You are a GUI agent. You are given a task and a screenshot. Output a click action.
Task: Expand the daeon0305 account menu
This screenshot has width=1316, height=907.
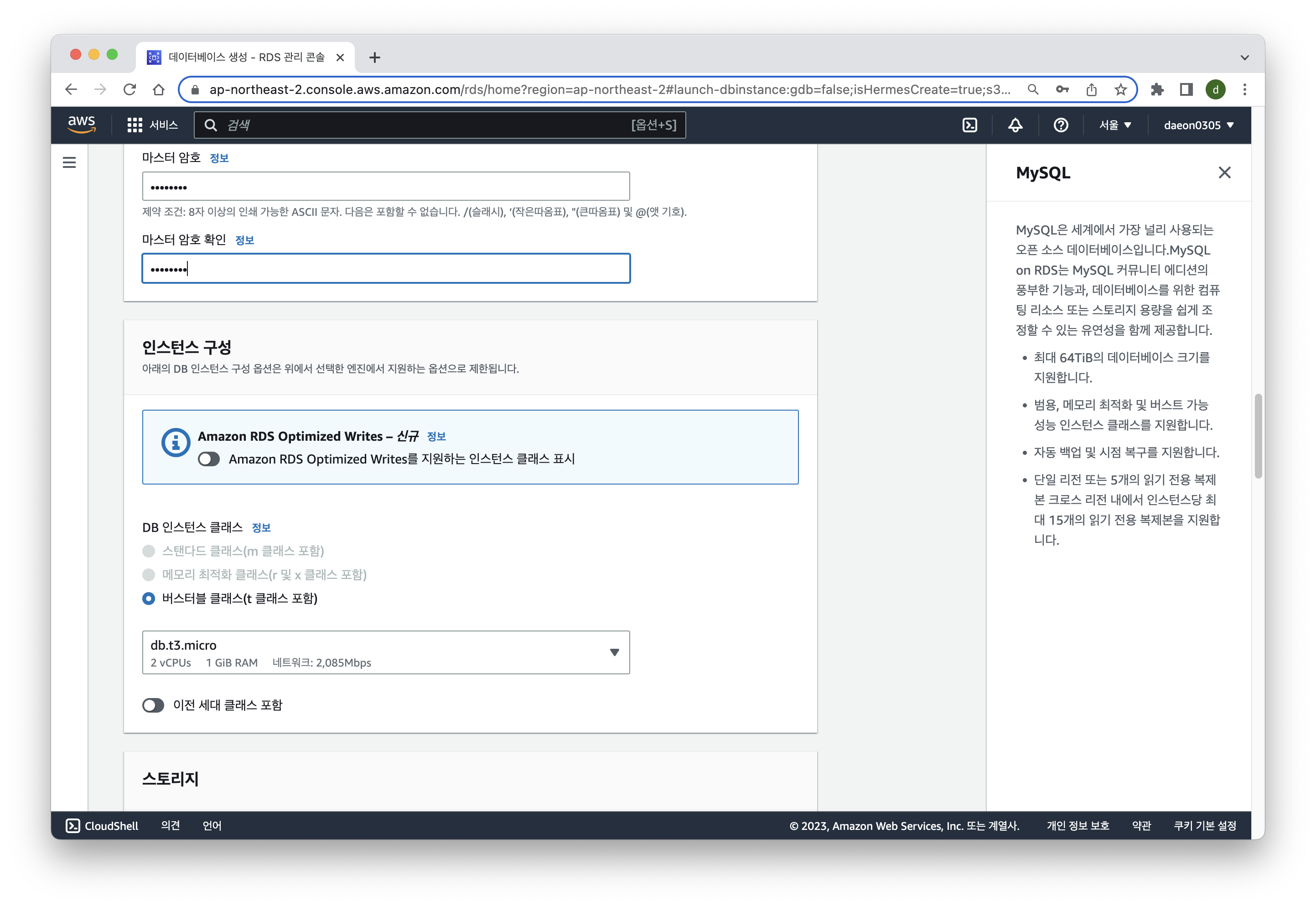click(x=1198, y=125)
